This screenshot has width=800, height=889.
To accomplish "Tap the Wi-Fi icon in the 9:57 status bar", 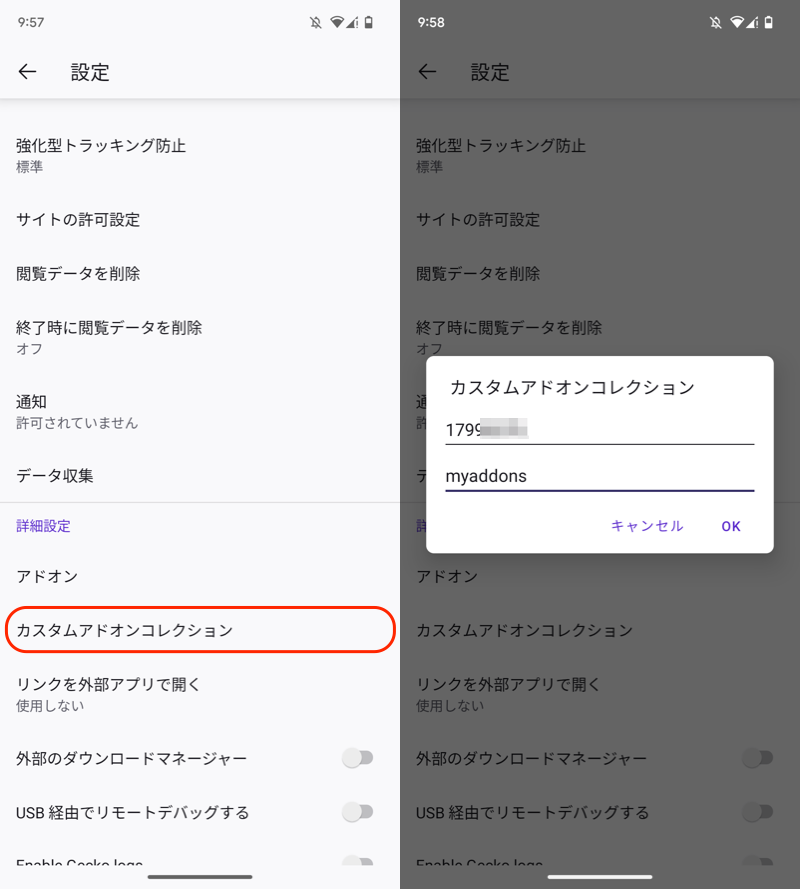I will click(x=337, y=22).
